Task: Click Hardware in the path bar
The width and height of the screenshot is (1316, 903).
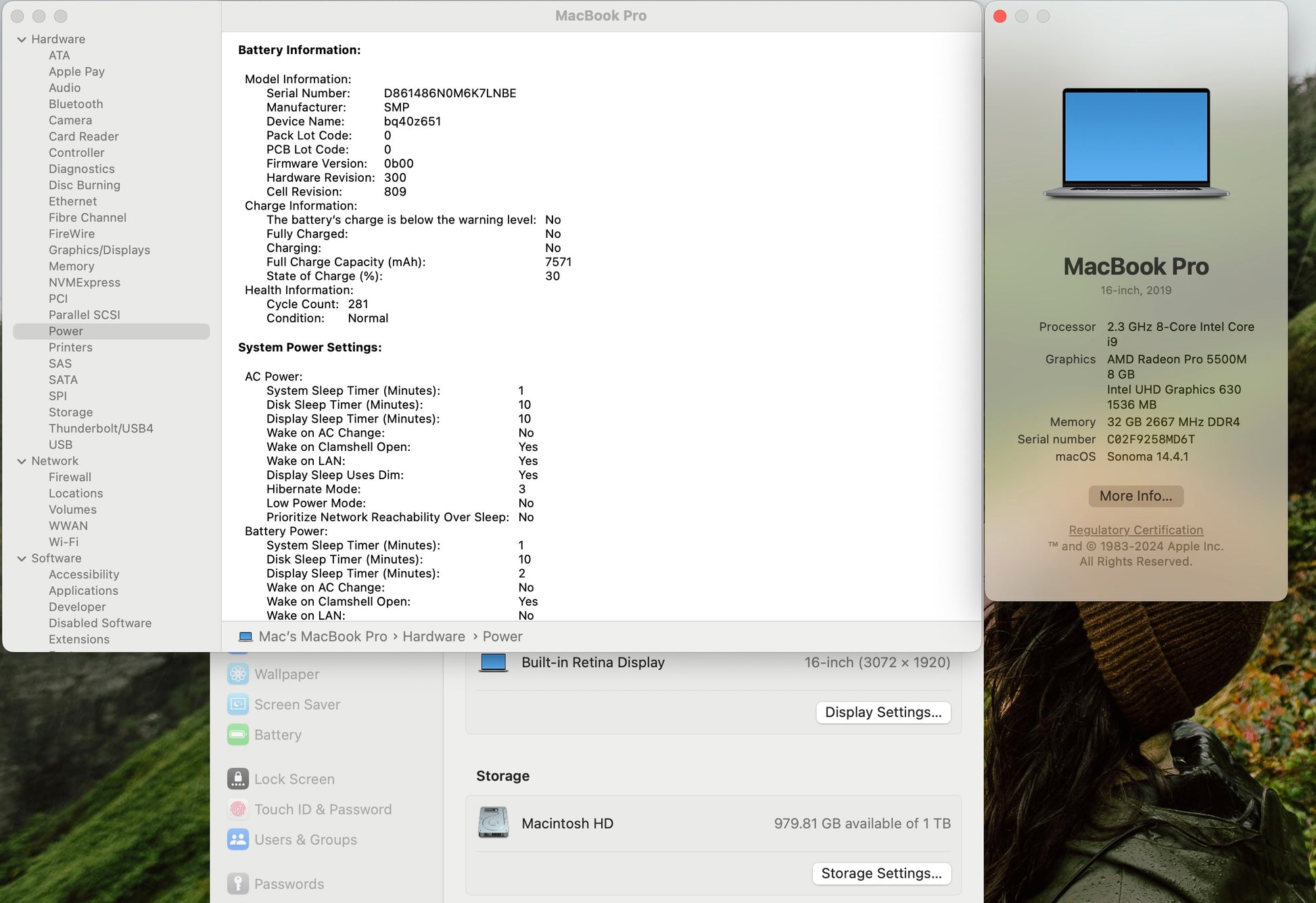Action: click(433, 637)
